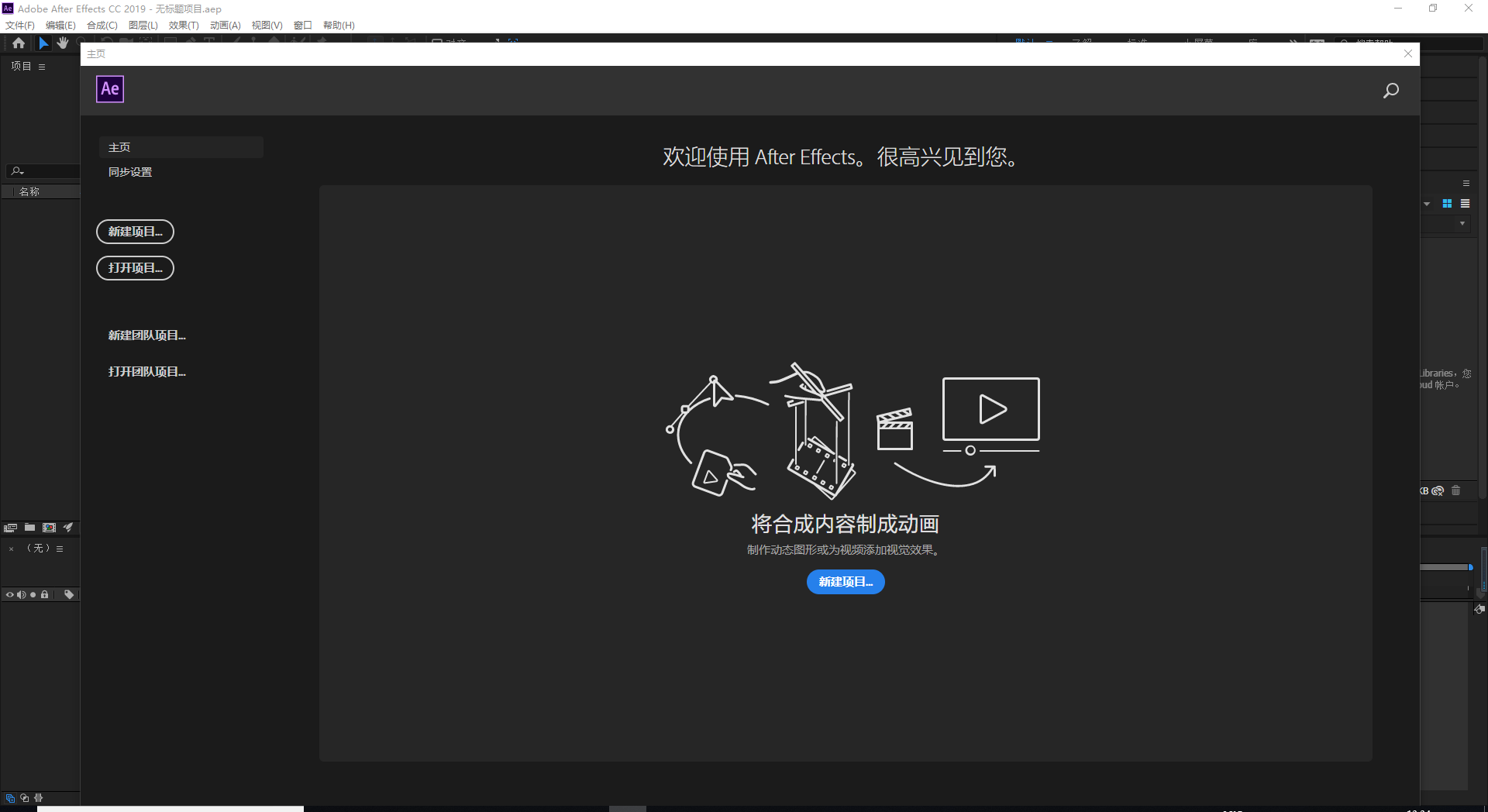Click the animation illustration on welcome screen

tap(852, 431)
